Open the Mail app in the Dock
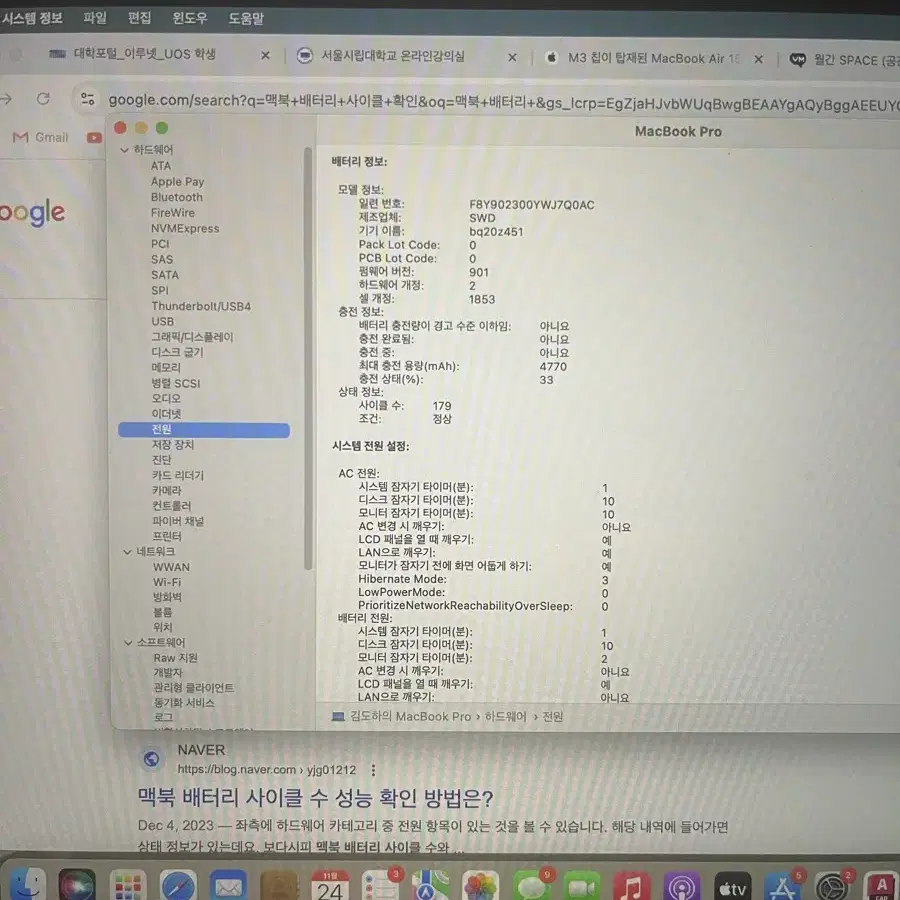Screen dimensions: 900x900 pos(228,886)
